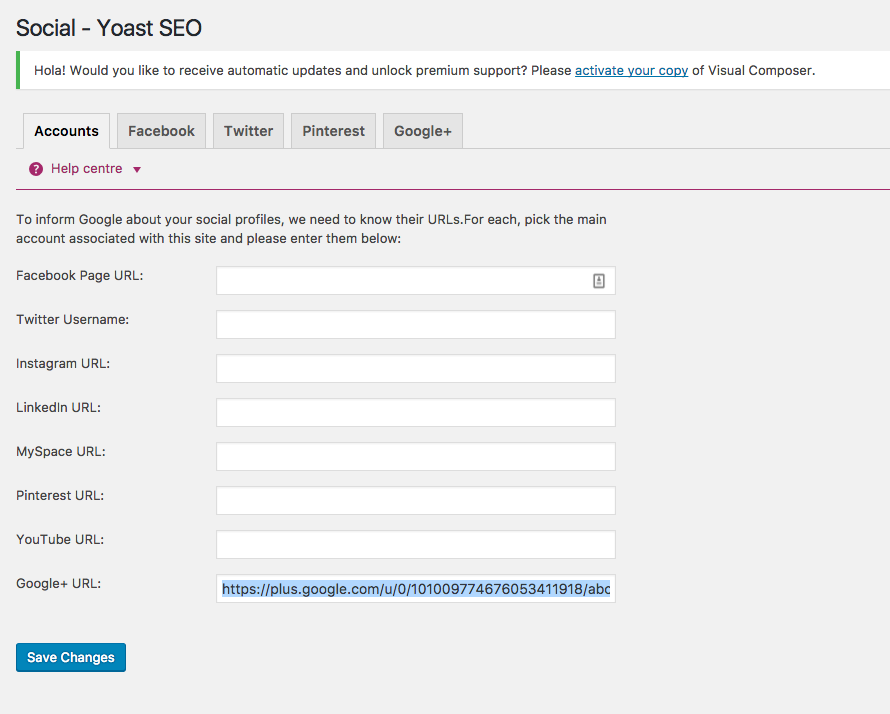Viewport: 890px width, 714px height.
Task: Click the Help centre question mark icon
Action: tap(36, 169)
